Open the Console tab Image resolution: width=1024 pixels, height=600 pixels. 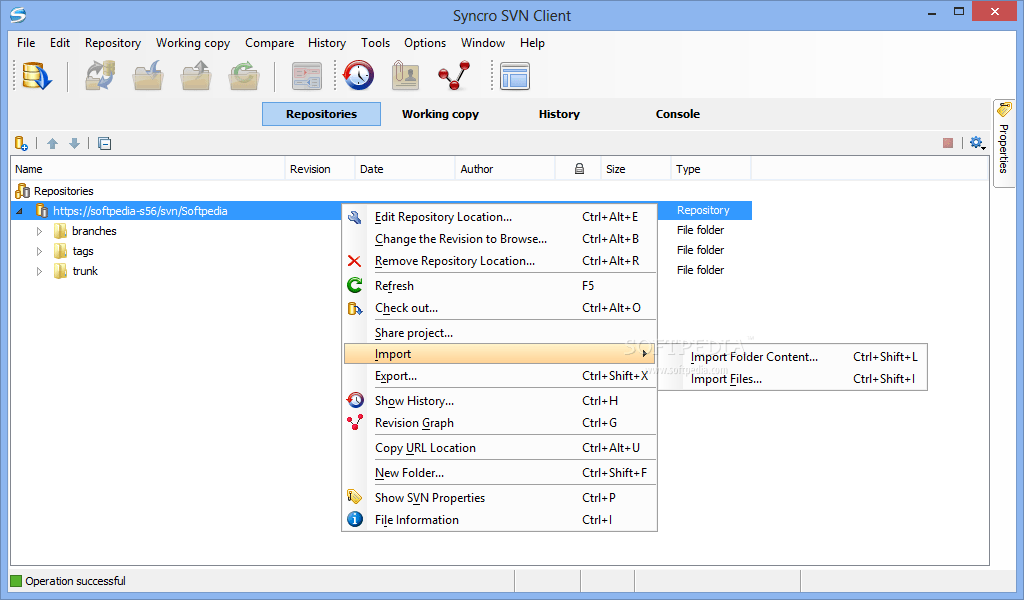pyautogui.click(x=677, y=114)
